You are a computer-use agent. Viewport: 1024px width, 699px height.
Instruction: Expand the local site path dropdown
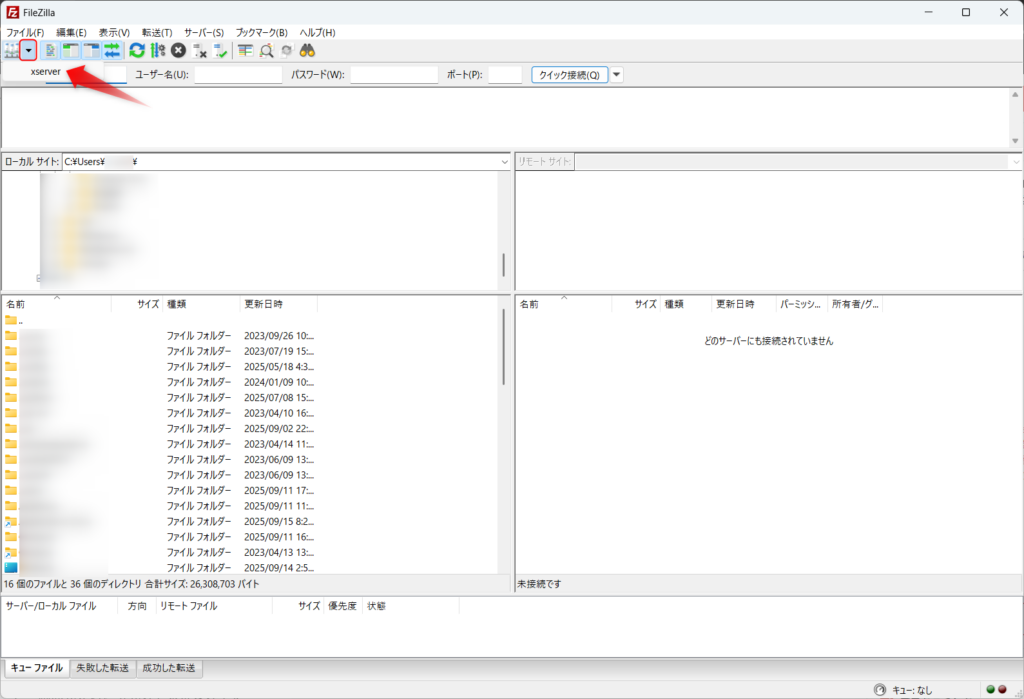(x=505, y=162)
